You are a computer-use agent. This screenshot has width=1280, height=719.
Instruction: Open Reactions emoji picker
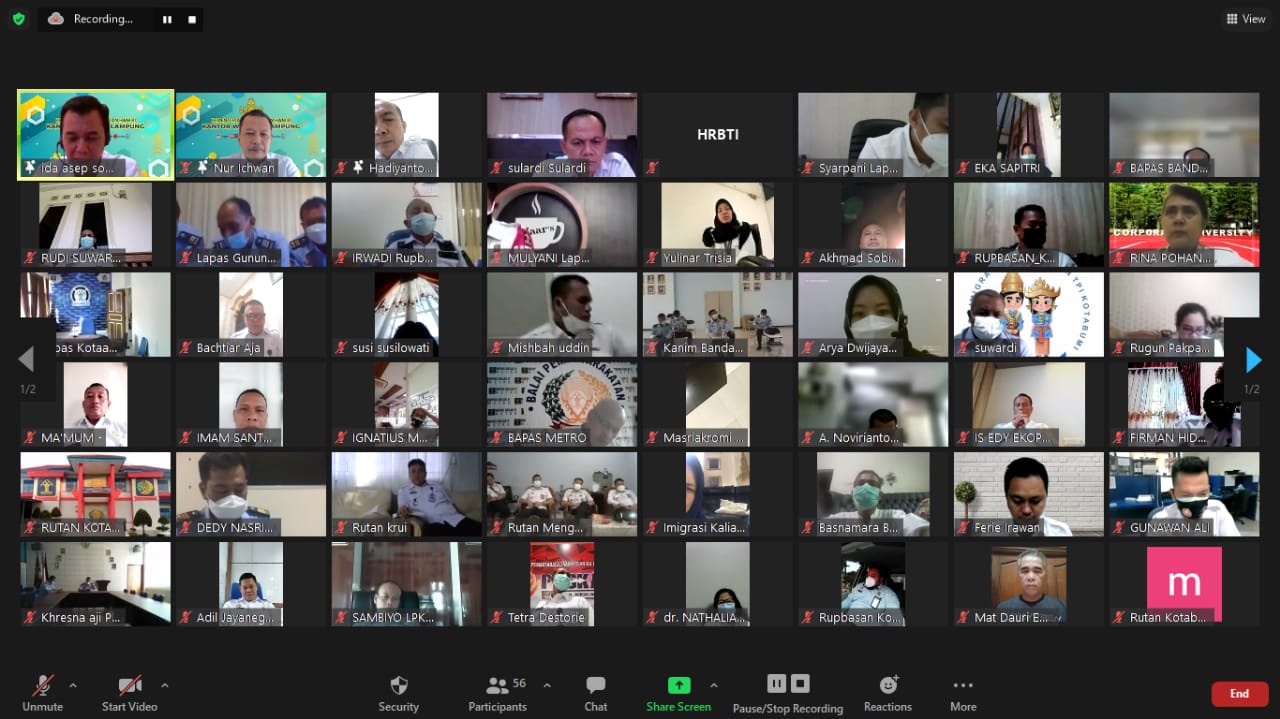(888, 686)
